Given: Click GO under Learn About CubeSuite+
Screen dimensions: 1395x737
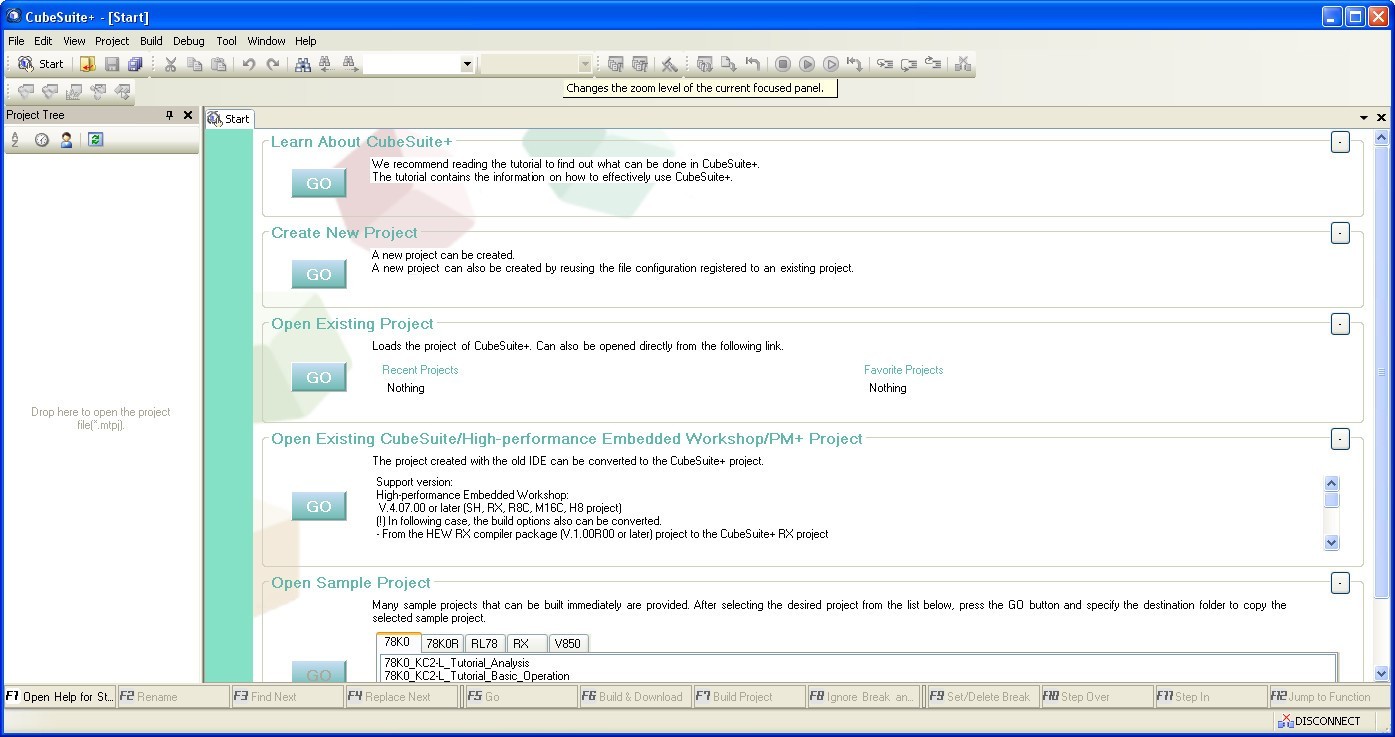Looking at the screenshot, I should (x=319, y=183).
